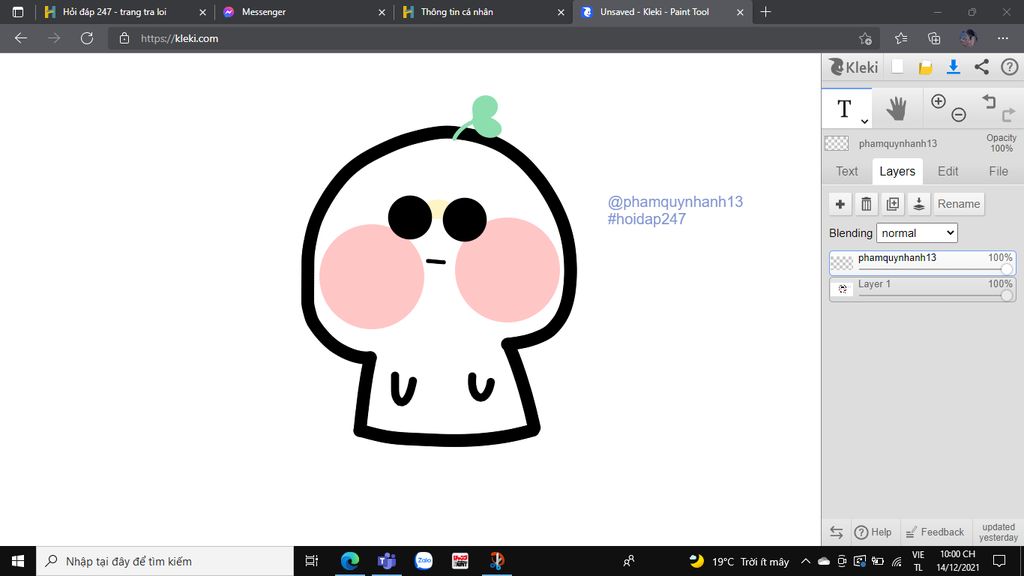The image size is (1024, 576).
Task: Switch to the Thông tin cá nhân browser tab
Action: point(481,12)
